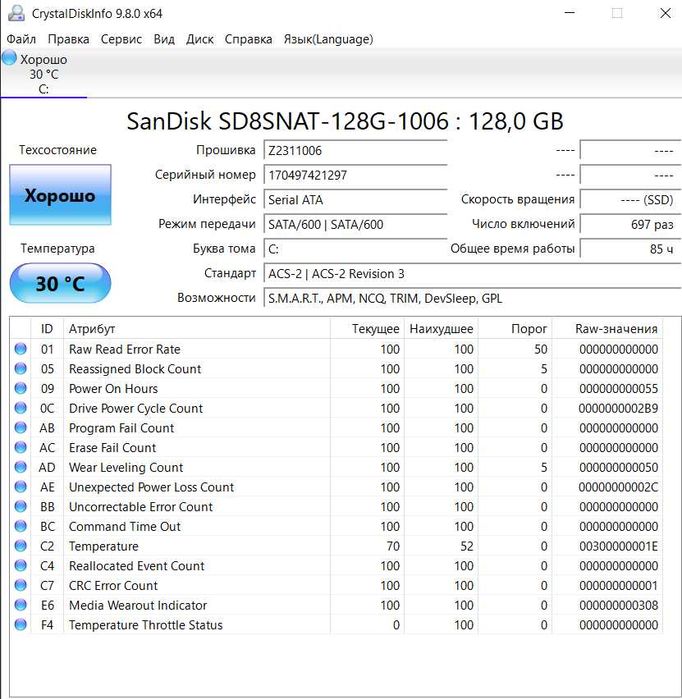Click status orb of Drive Power Cycle Count
682x699 pixels.
pos(21,407)
